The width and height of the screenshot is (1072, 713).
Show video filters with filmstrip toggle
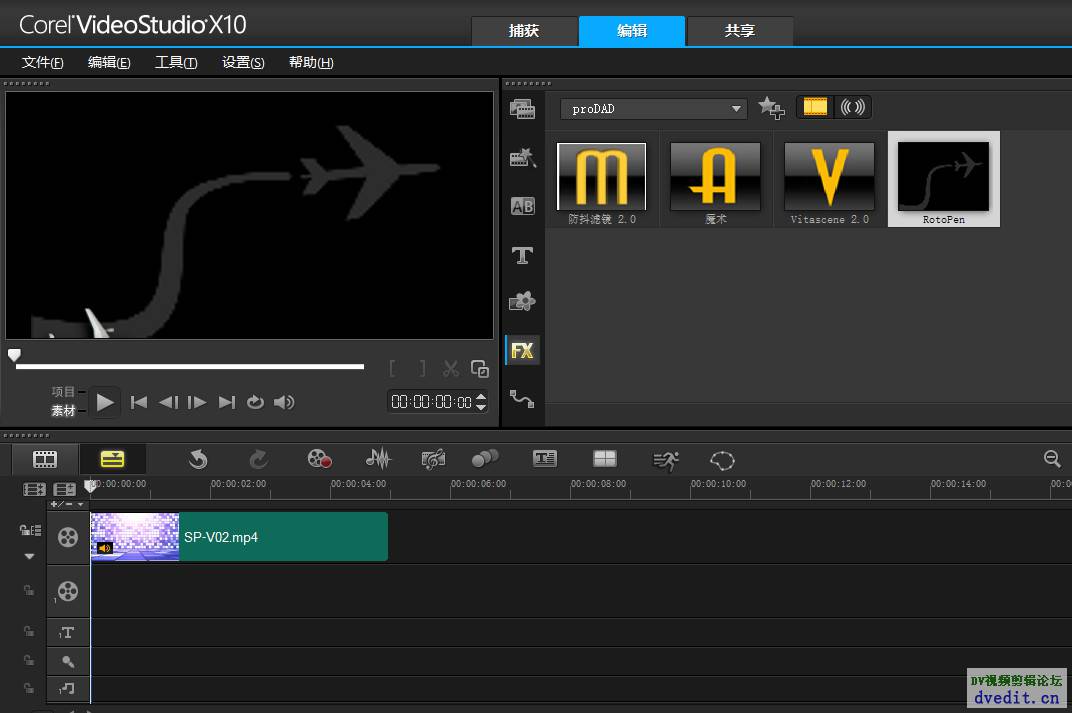pos(815,107)
